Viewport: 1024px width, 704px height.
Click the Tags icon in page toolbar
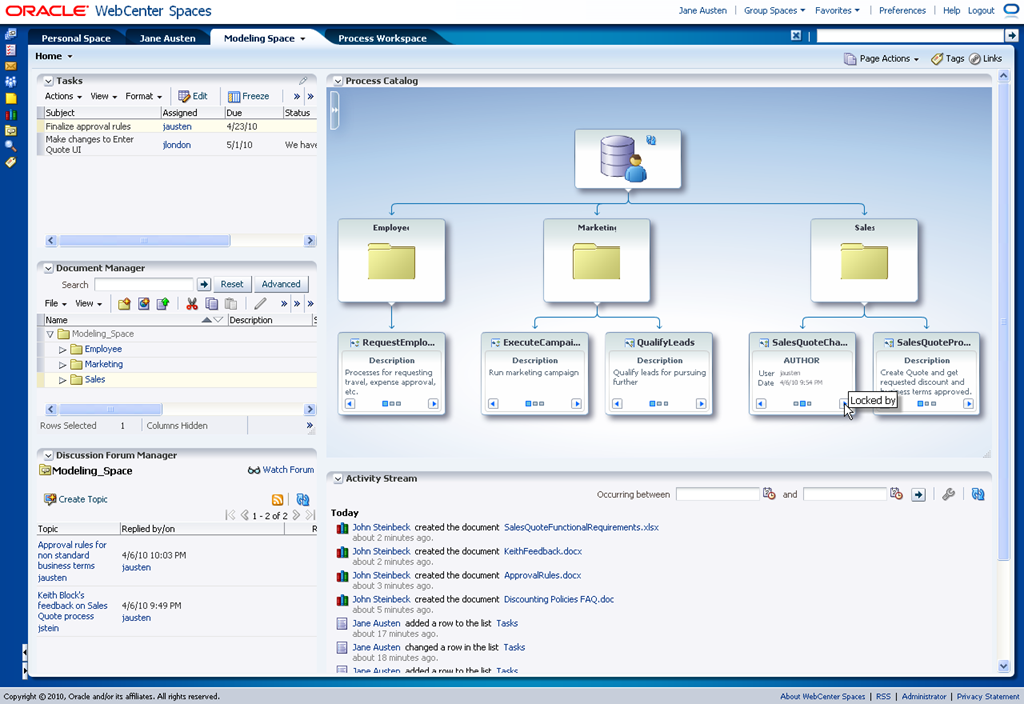pos(936,59)
